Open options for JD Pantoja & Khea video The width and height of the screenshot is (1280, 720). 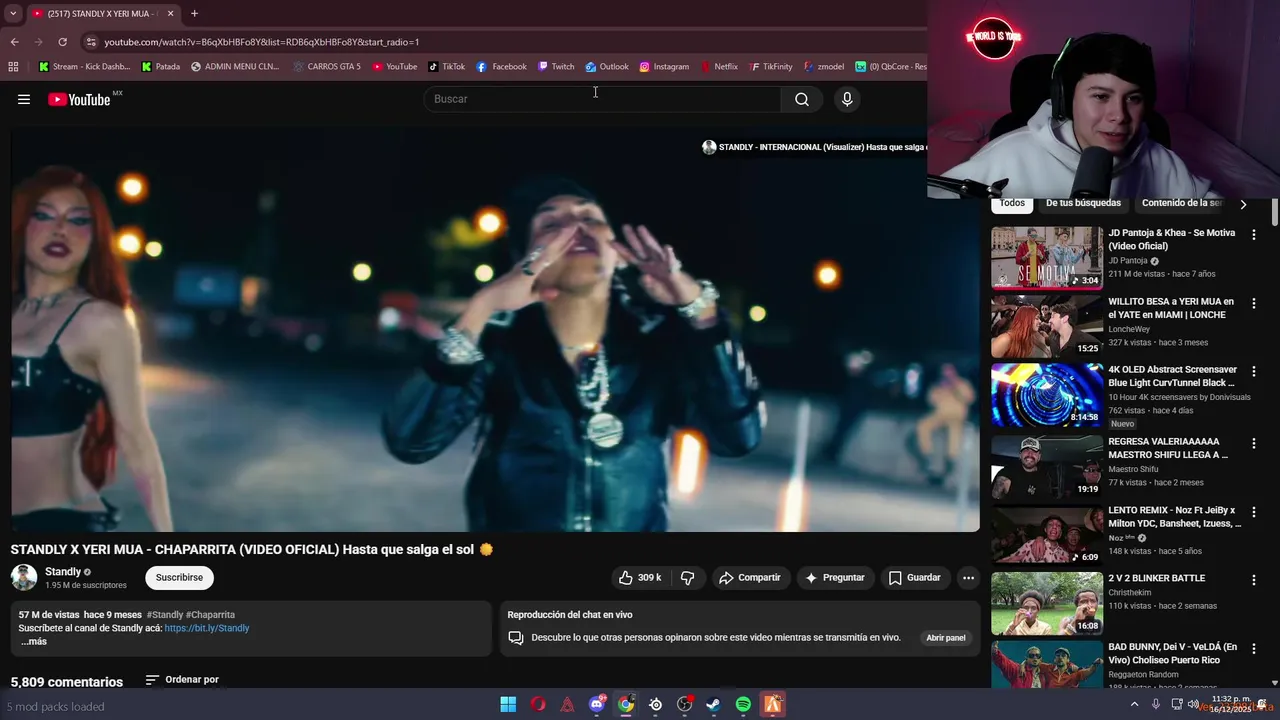[1253, 235]
